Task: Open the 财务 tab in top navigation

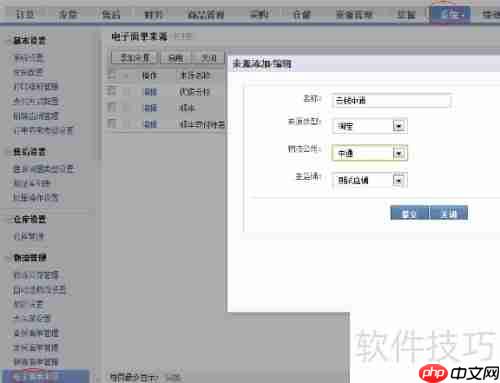Action: click(153, 14)
